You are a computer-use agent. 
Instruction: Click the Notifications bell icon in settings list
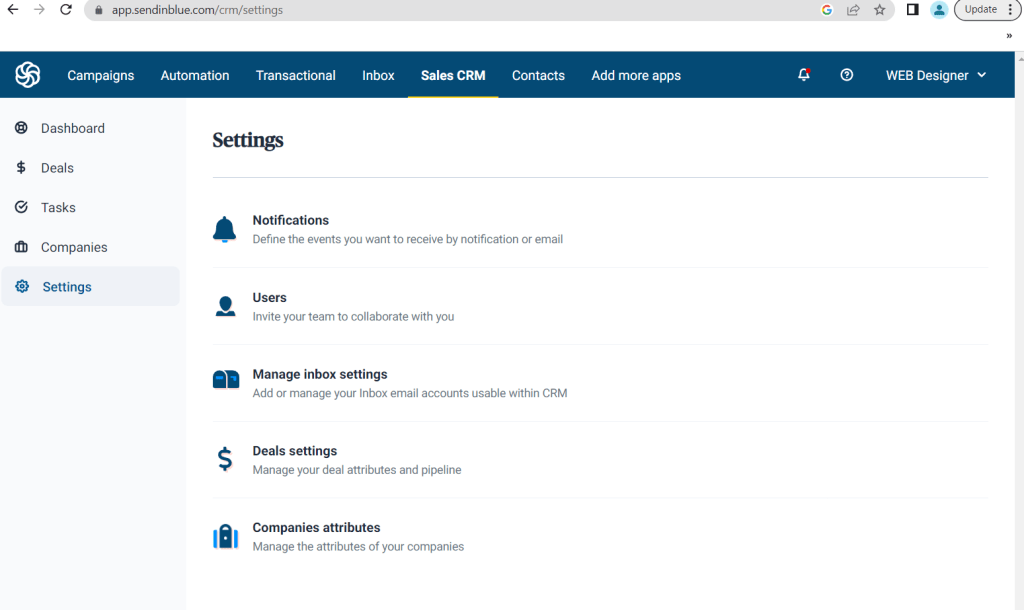click(x=225, y=229)
